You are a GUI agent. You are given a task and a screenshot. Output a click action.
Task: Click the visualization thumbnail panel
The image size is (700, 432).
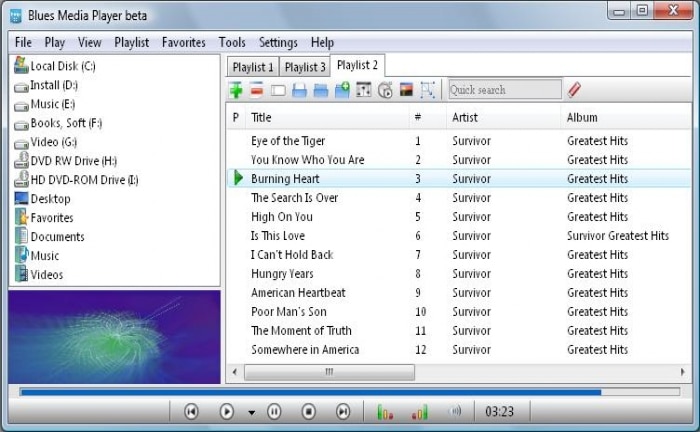pos(114,337)
